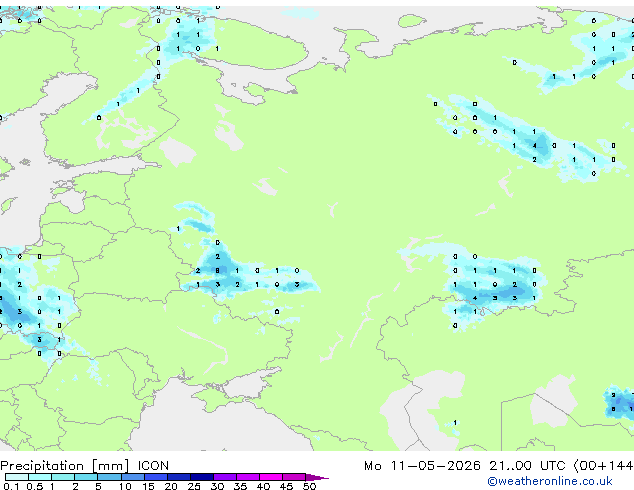Pick the legend color between 20 and 25
634x490 pixels.
click(x=179, y=477)
